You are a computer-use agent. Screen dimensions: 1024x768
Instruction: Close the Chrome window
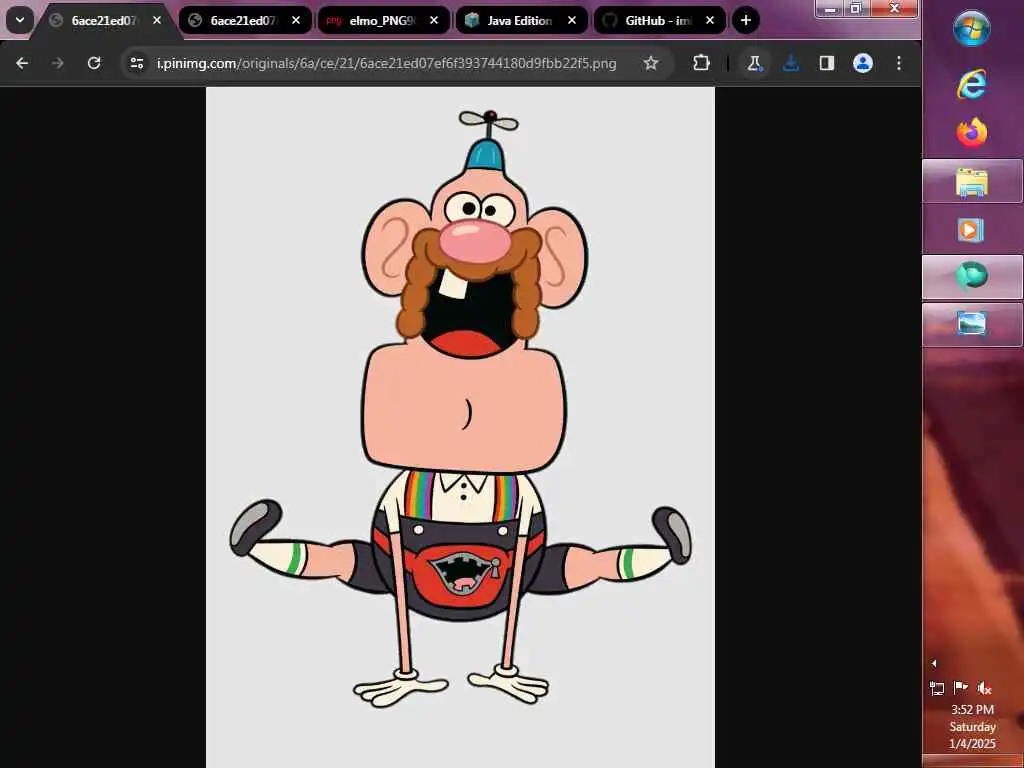(x=894, y=8)
